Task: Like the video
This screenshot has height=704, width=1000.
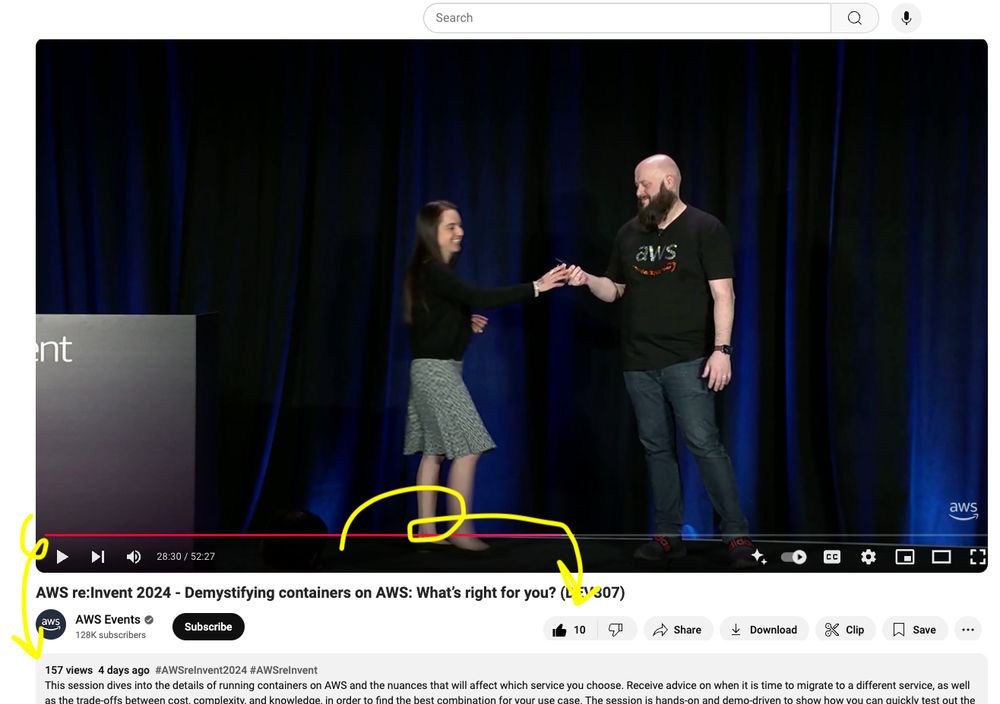Action: click(570, 630)
